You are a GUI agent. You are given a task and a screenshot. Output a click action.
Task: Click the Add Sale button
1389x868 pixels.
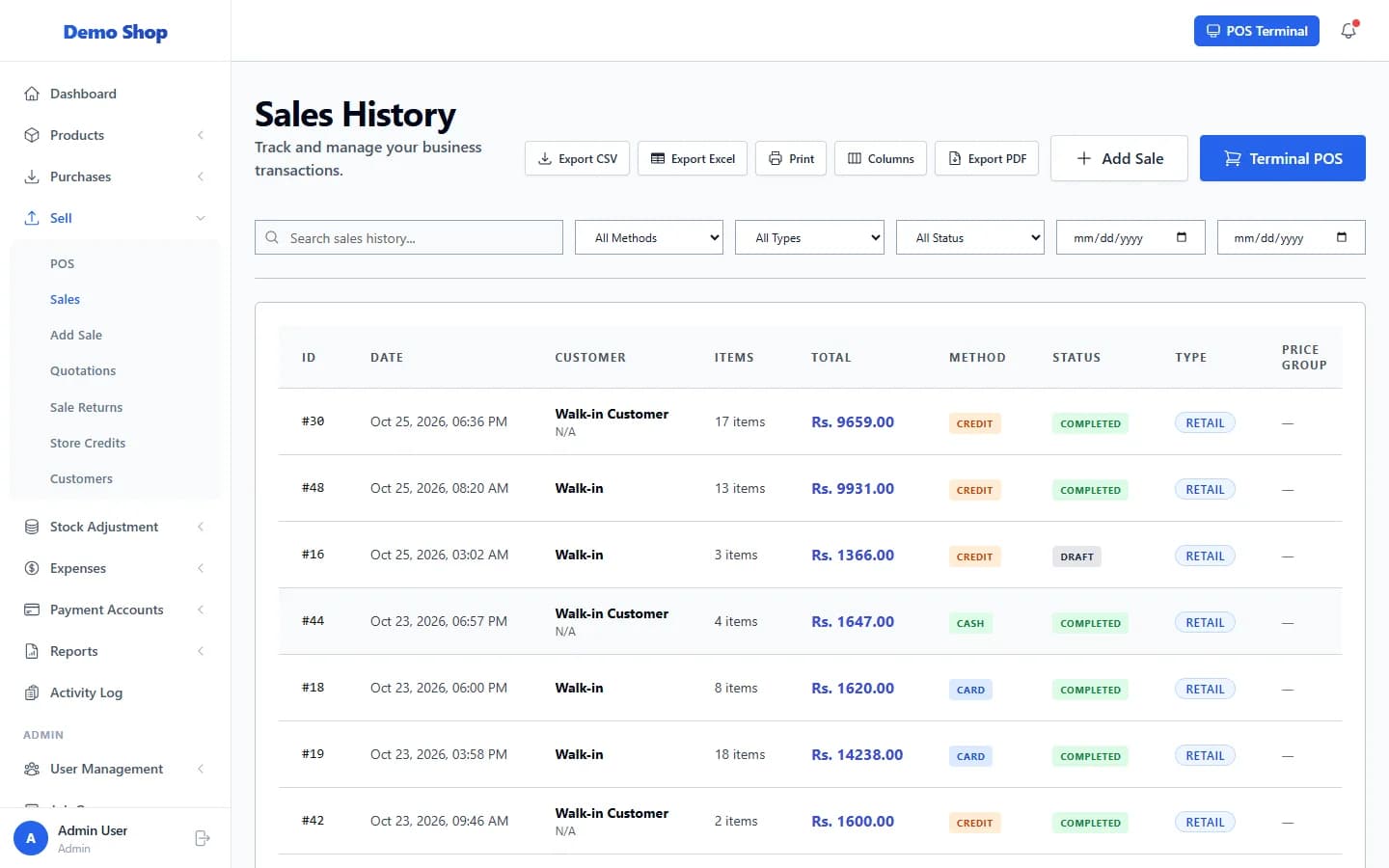1119,158
